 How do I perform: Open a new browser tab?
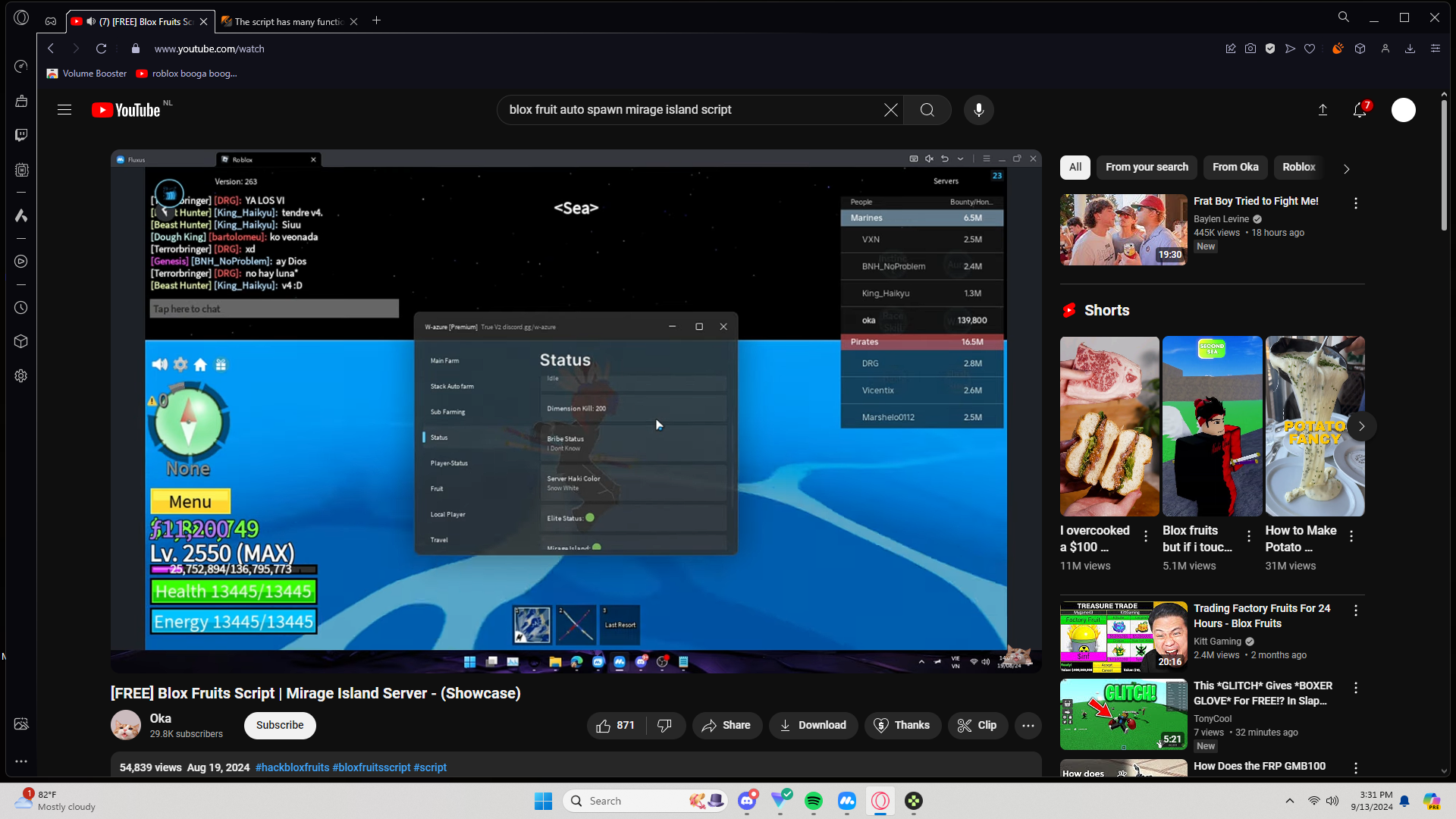pos(377,20)
